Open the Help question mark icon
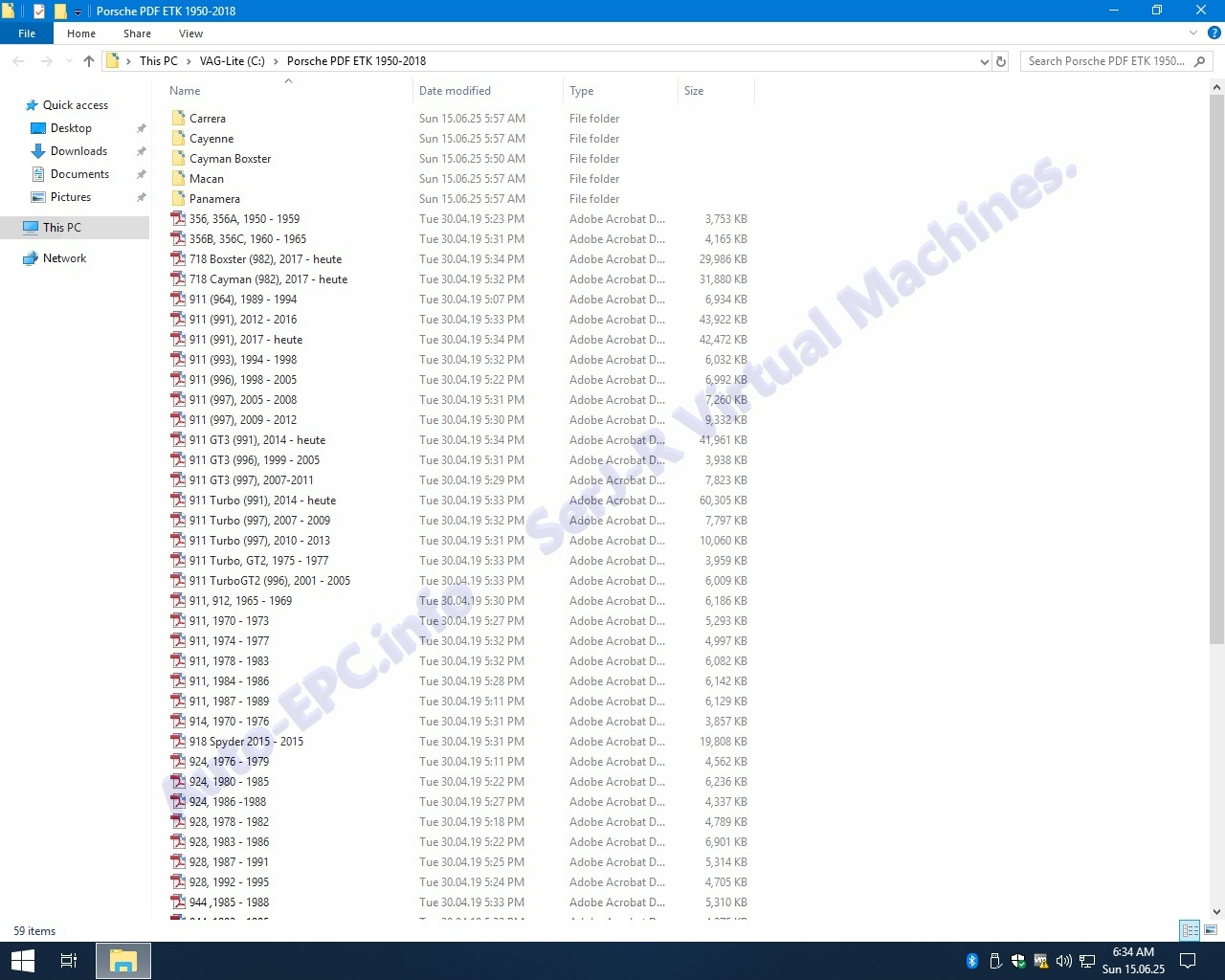This screenshot has width=1225, height=980. 1214,33
